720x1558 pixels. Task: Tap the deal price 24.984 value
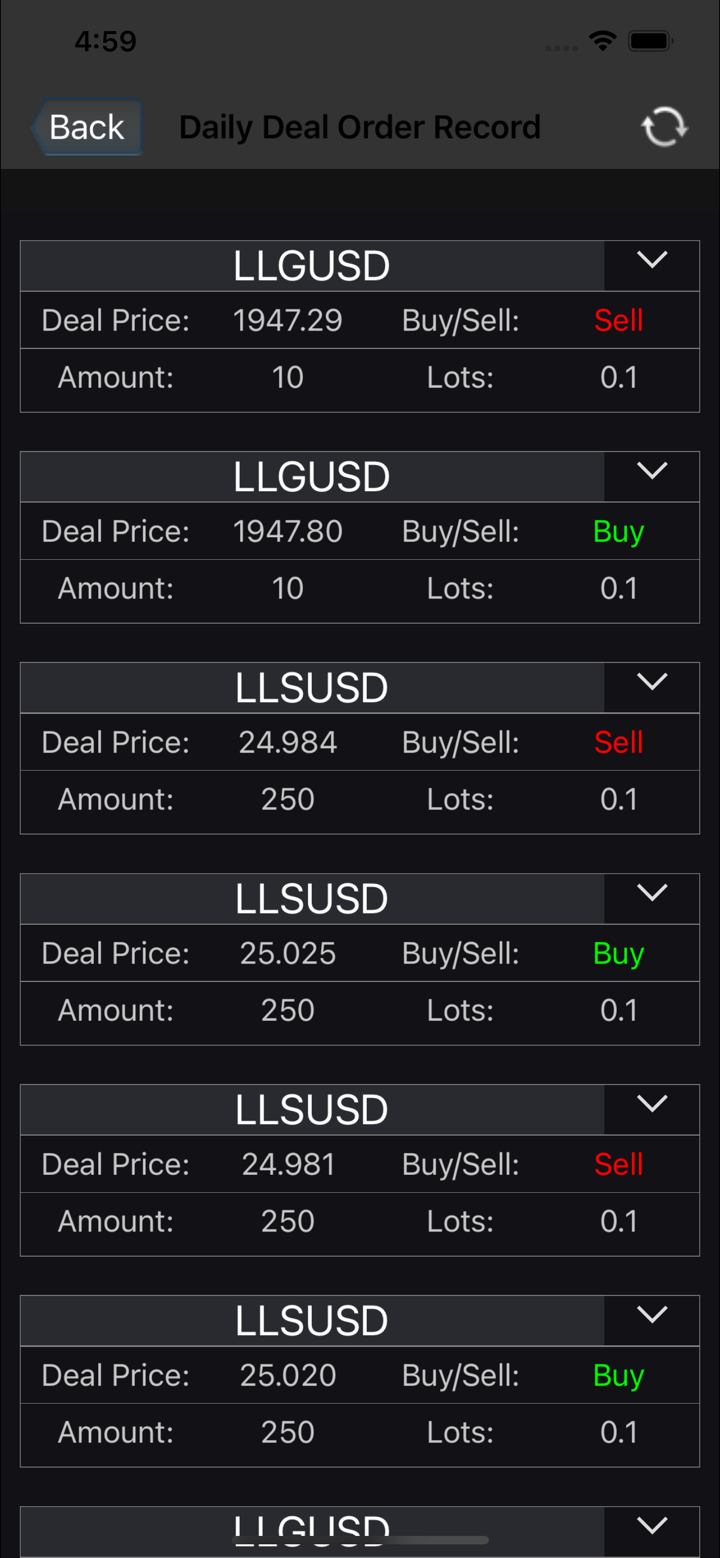click(288, 743)
